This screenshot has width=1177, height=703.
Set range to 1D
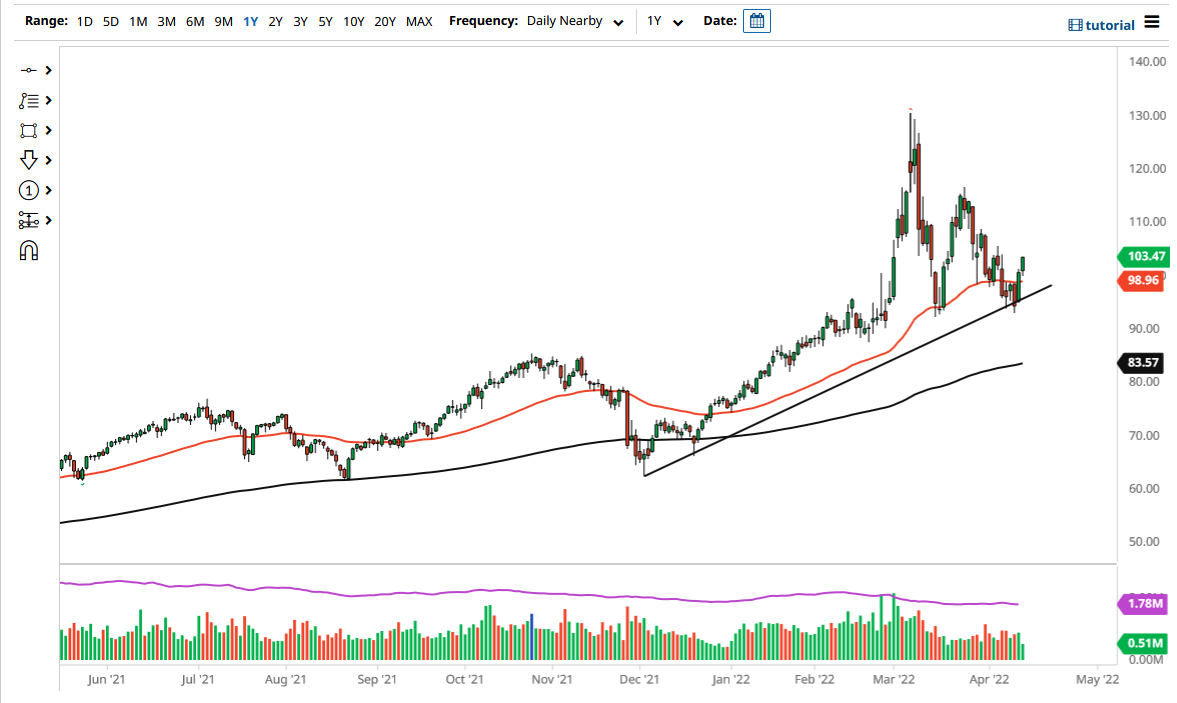[85, 22]
